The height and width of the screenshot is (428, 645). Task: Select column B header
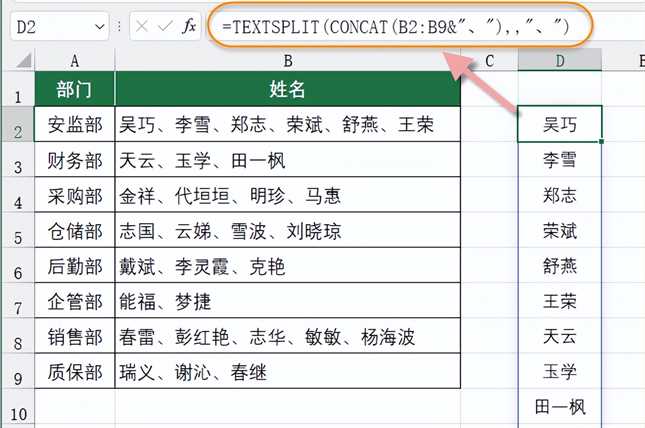point(288,62)
